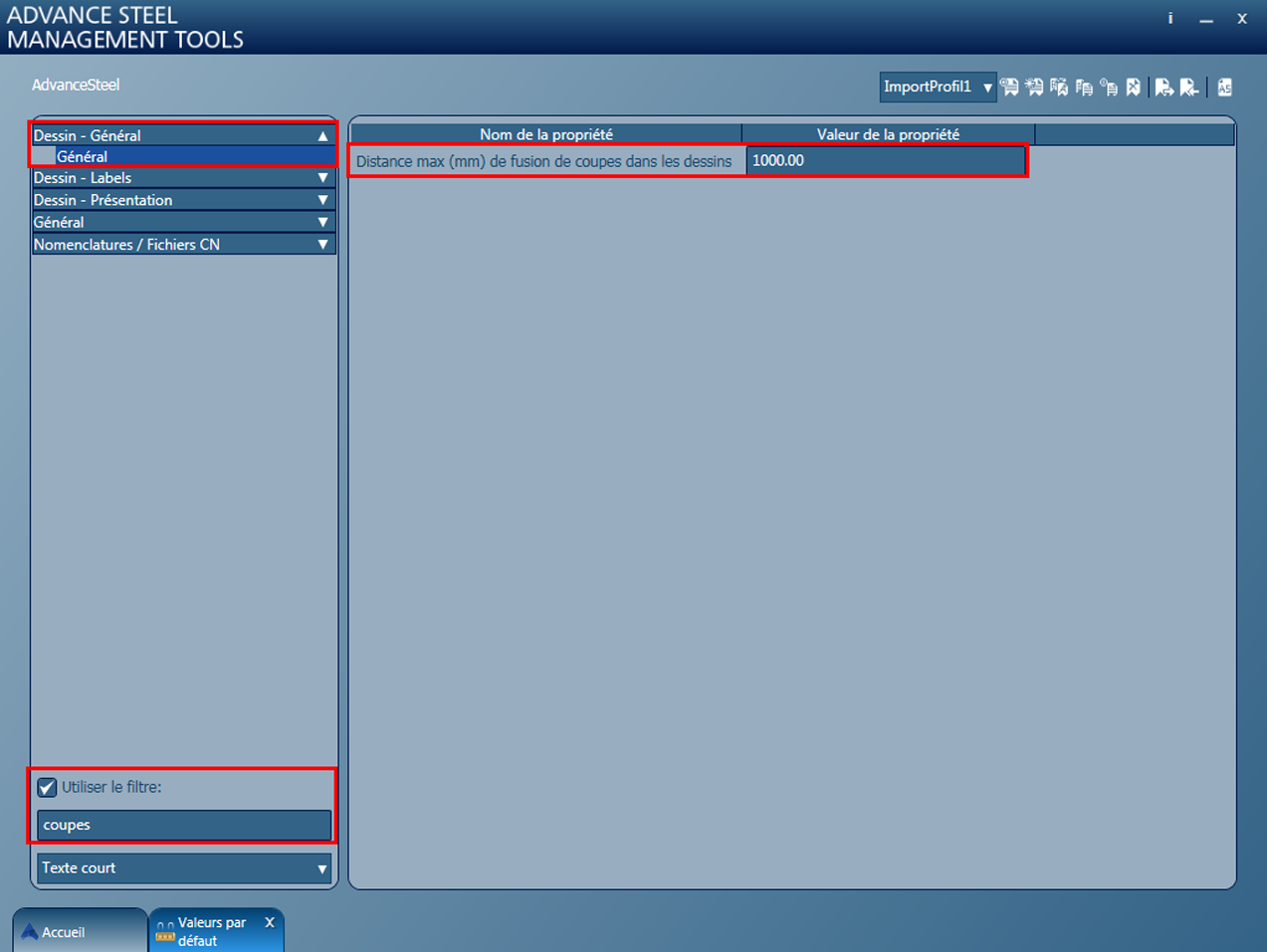The image size is (1267, 952).
Task: Switch to the Accueil tab
Action: 80,931
